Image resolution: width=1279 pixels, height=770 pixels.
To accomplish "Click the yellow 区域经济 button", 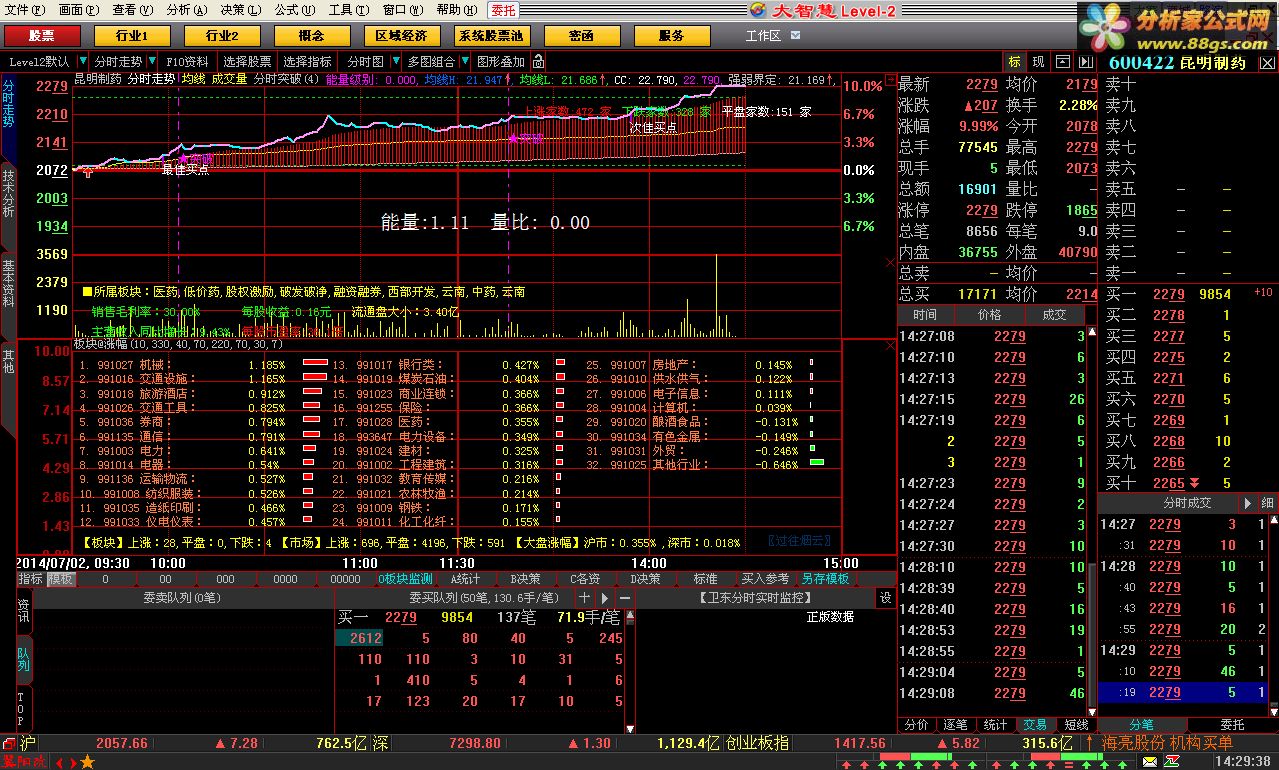I will (401, 36).
